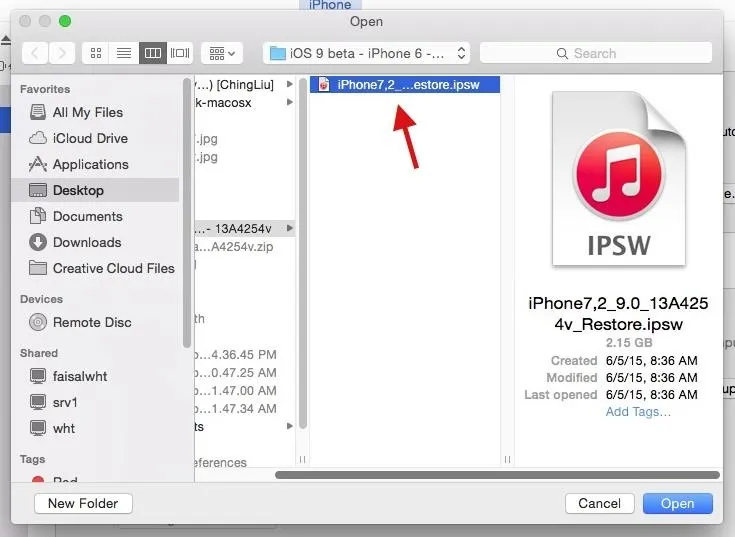Open the item arrangement dropdown
Viewport: 735px width, 537px height.
[221, 53]
